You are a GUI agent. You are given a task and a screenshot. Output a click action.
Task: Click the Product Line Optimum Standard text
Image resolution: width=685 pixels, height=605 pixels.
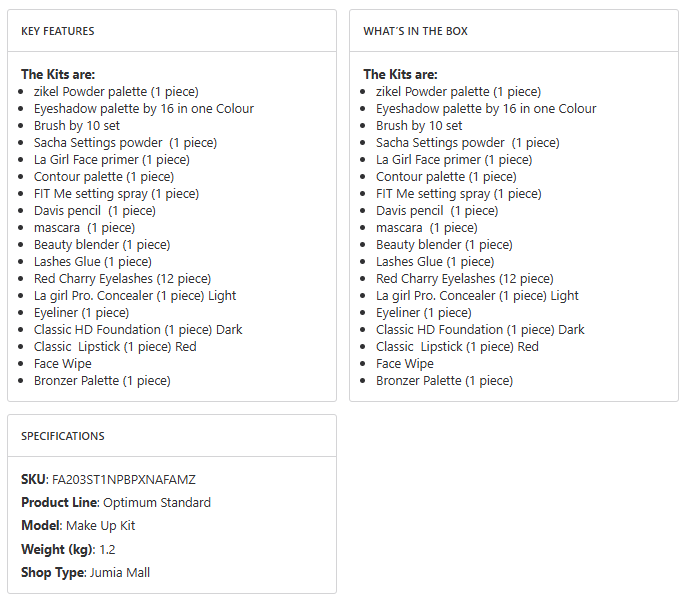[x=116, y=502]
